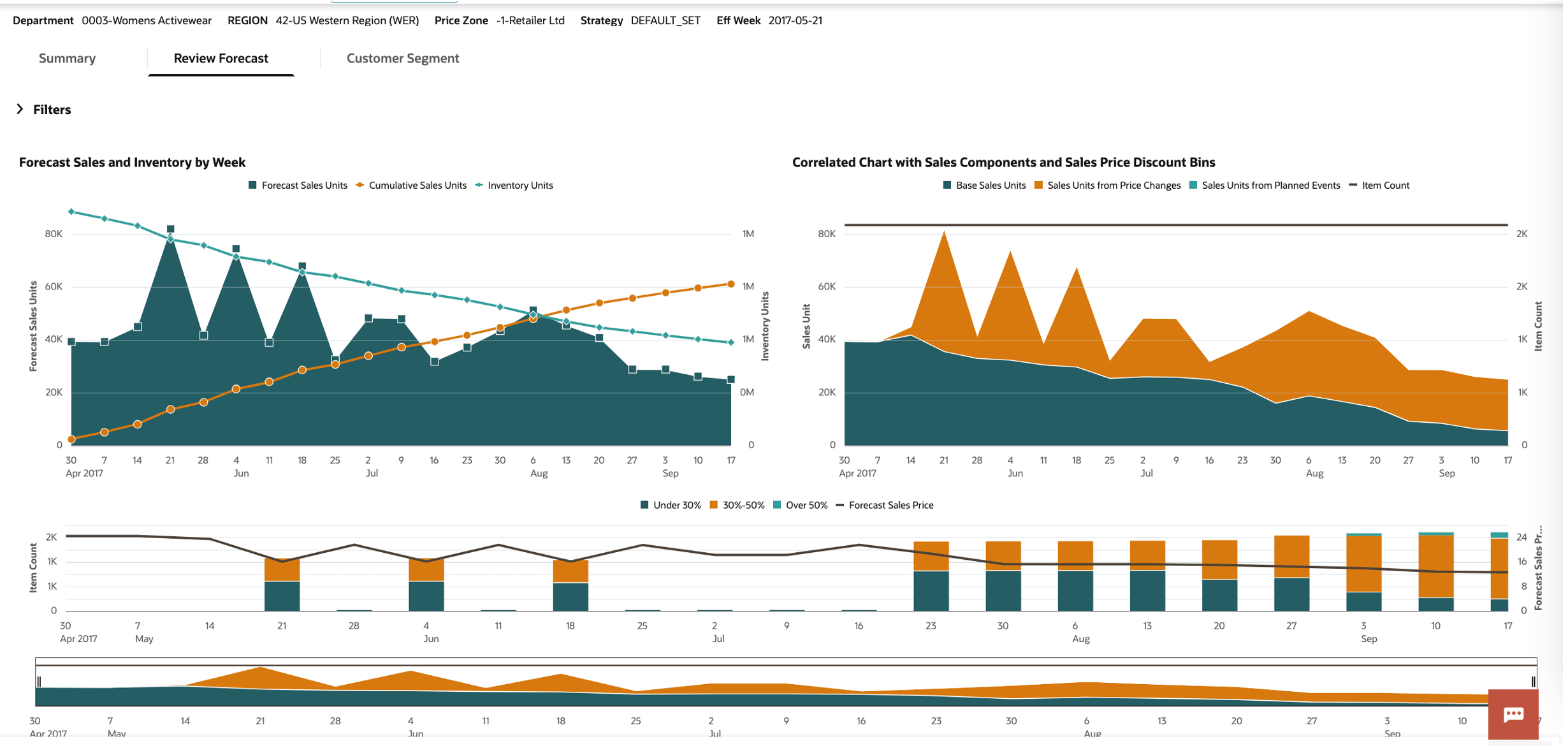Click Base Sales Units legend swatch

click(x=947, y=186)
